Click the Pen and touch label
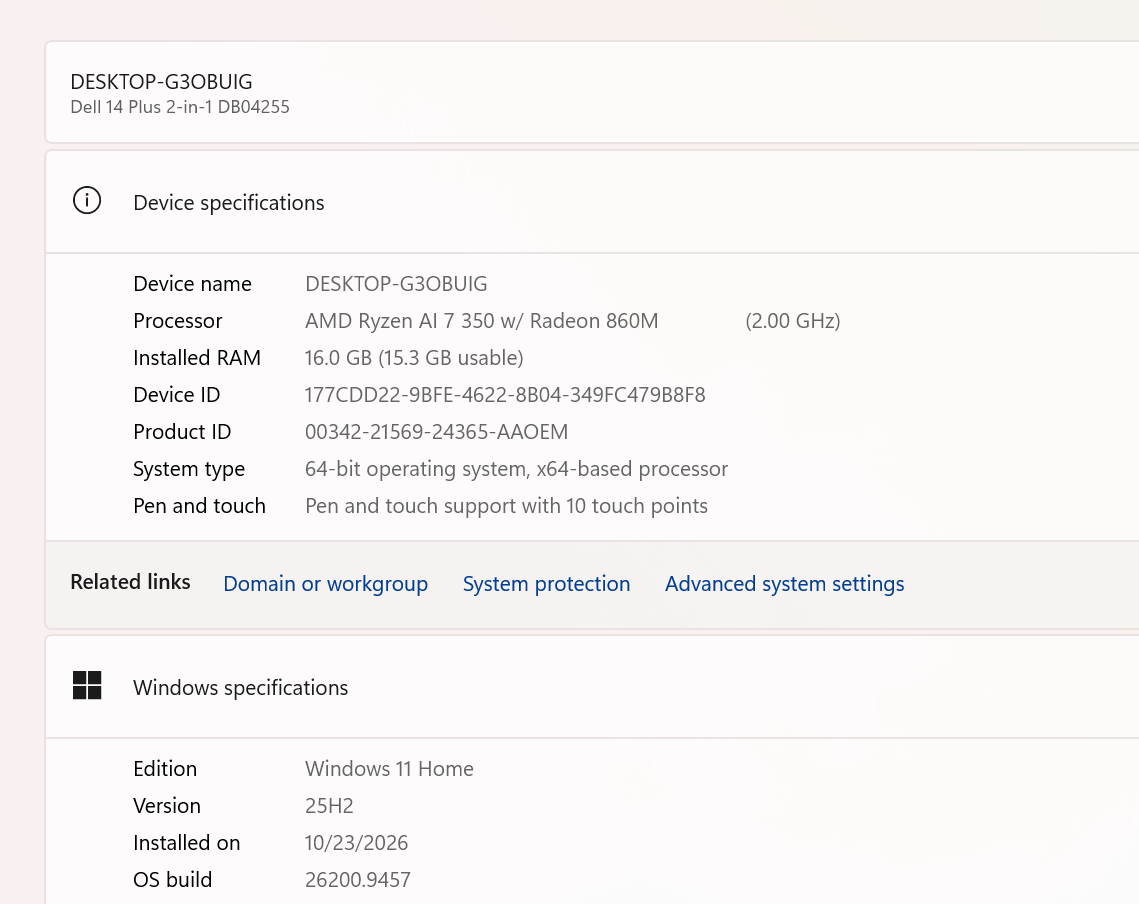Screen dimensions: 1139x904 (x=200, y=506)
